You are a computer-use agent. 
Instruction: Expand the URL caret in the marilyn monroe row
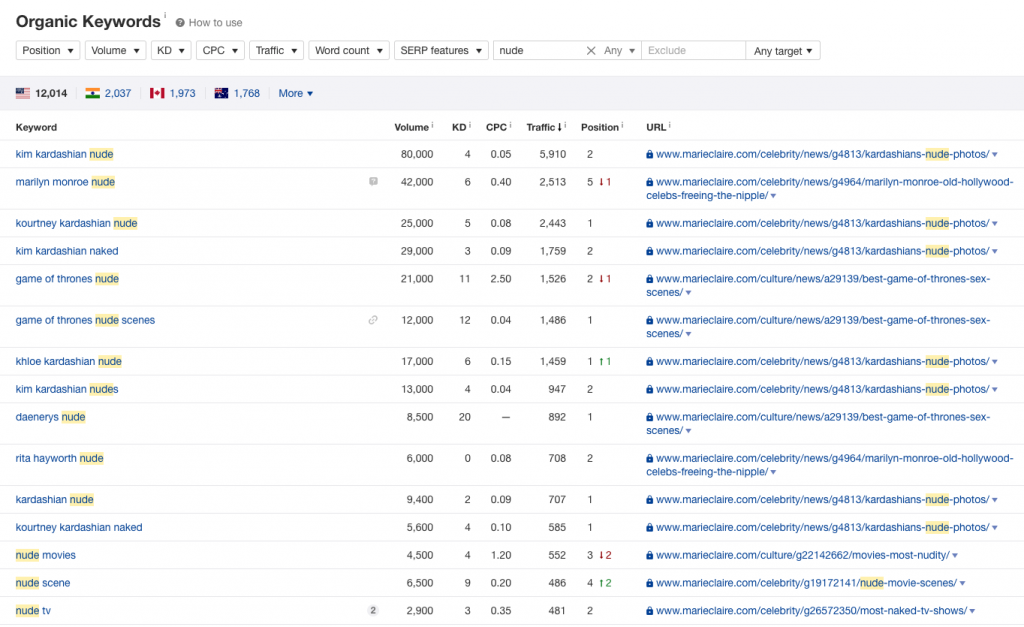[x=773, y=196]
